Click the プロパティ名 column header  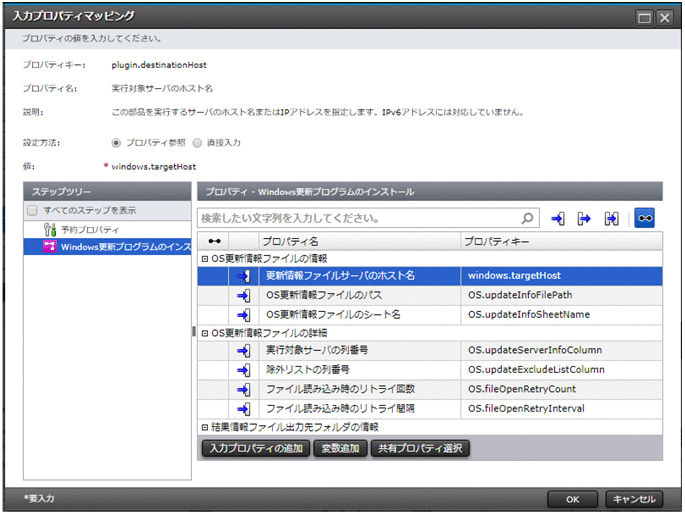coord(360,241)
